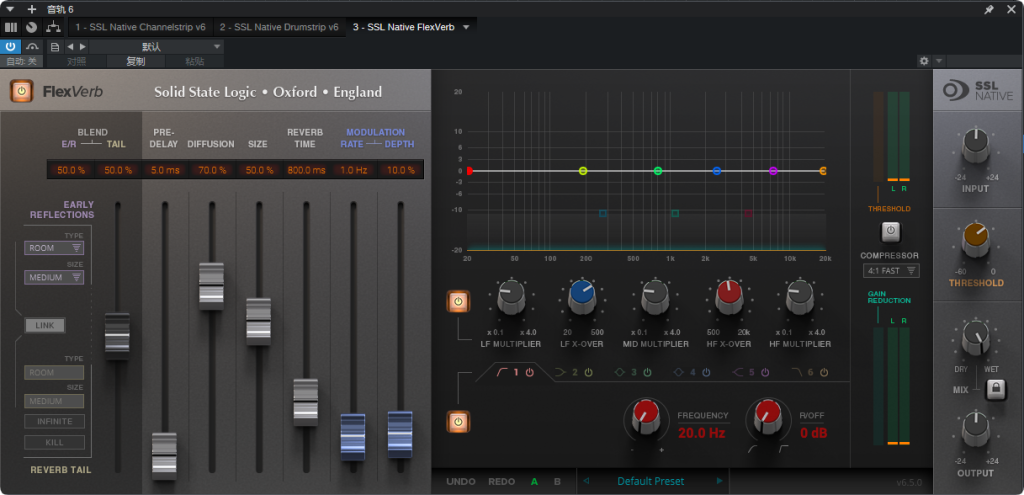
Task: Open Early Reflections TYPE dropdown showing ROOM
Action: point(54,248)
